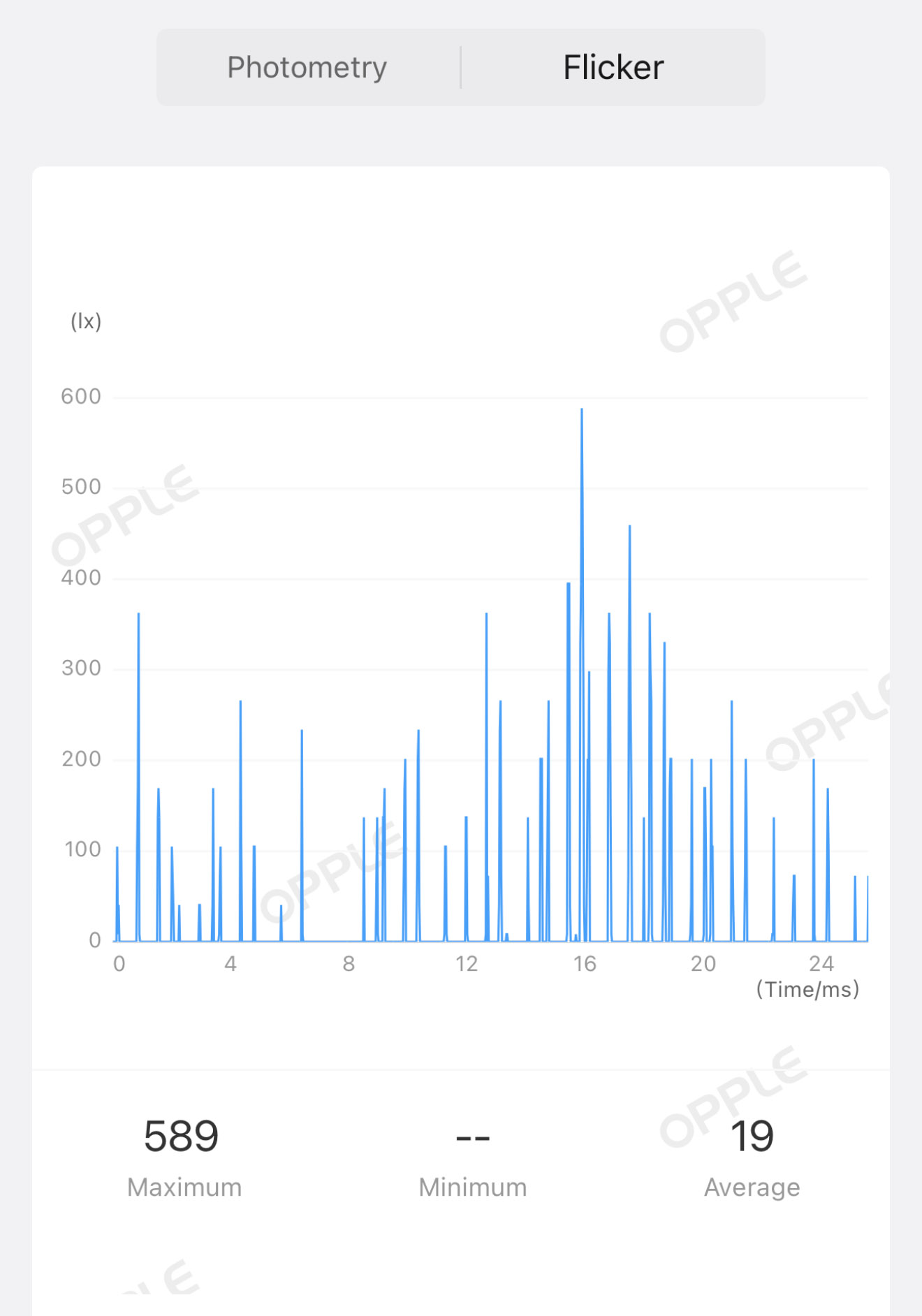This screenshot has height=1316, width=922.
Task: Select the Flicker tab
Action: point(613,68)
